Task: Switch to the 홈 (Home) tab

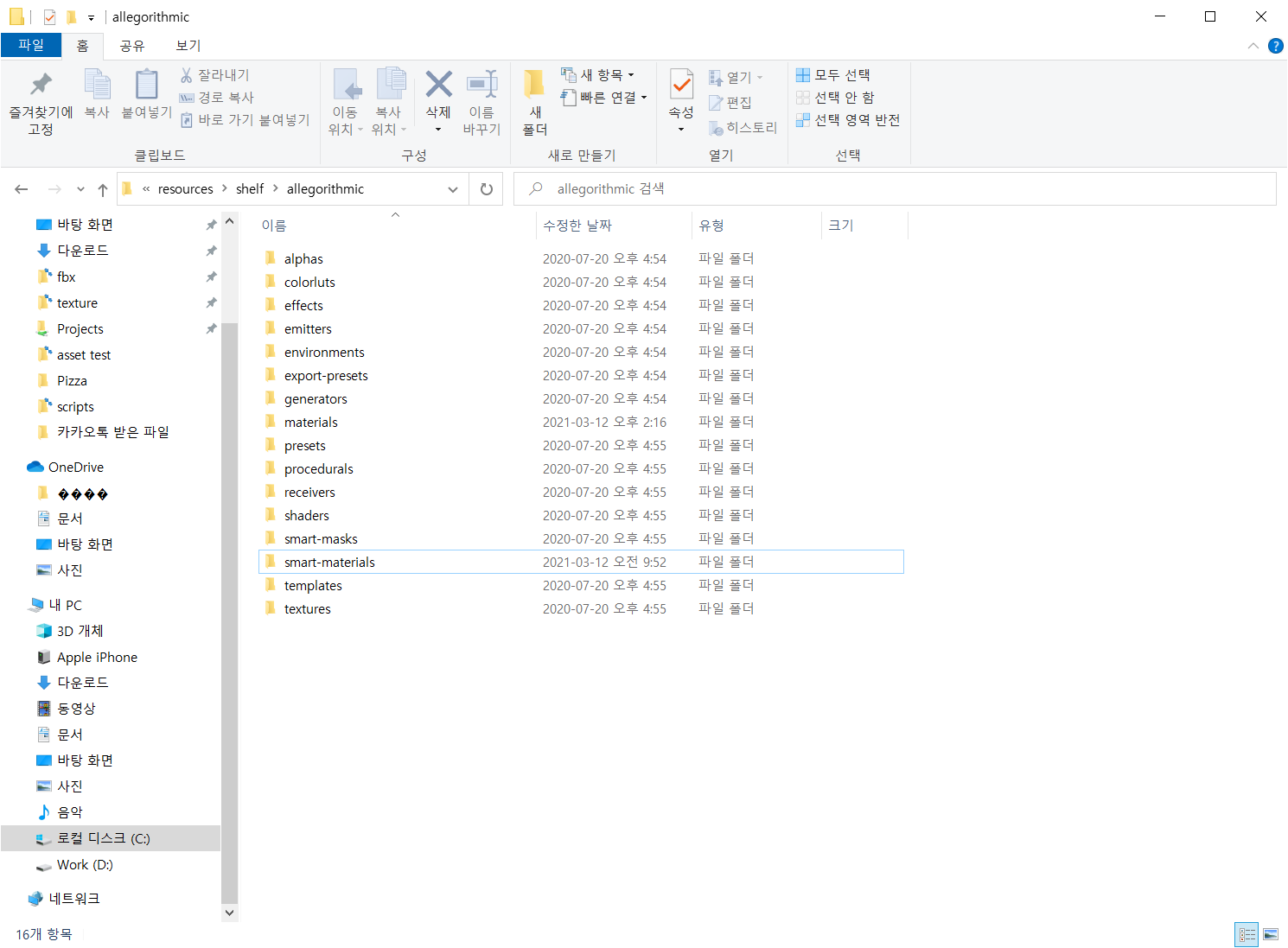Action: (x=83, y=46)
